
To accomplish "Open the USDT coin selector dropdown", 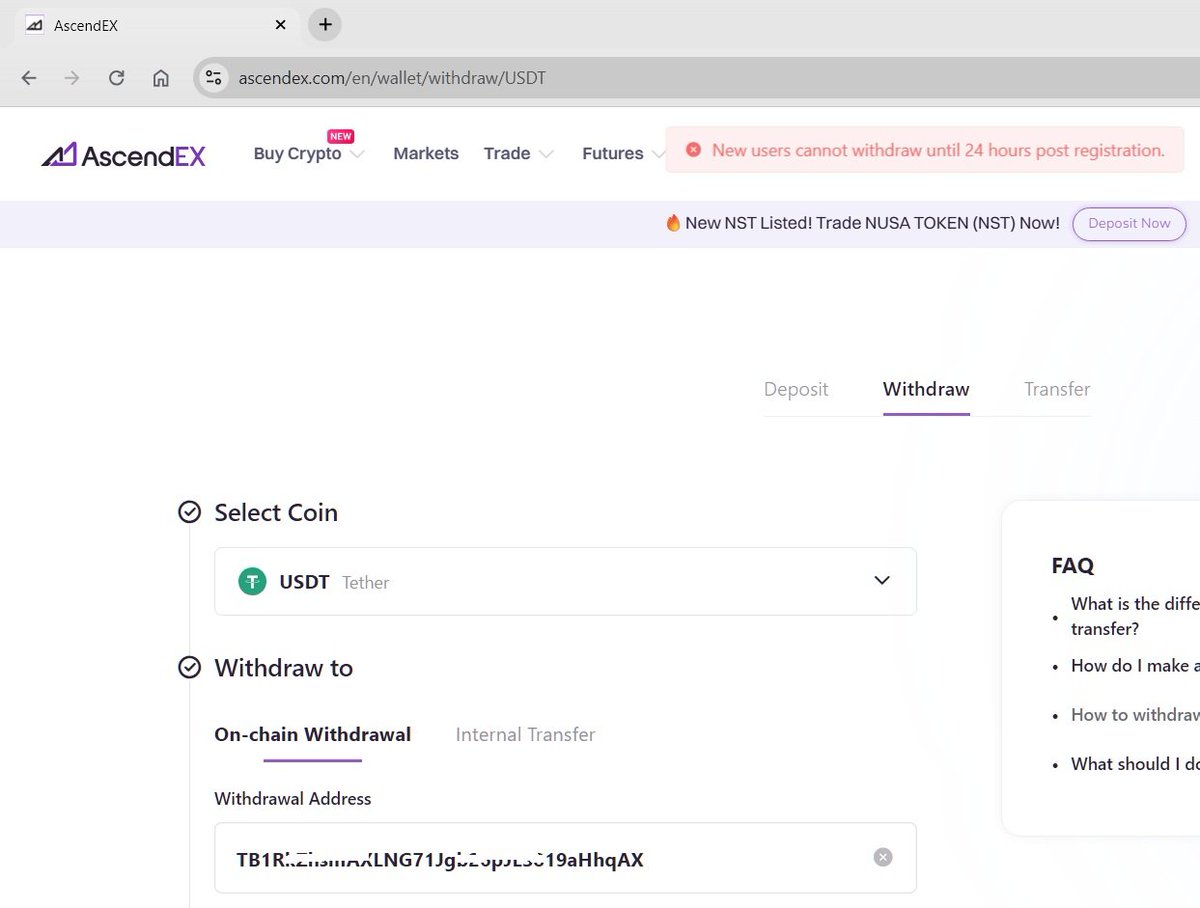I will pos(566,581).
